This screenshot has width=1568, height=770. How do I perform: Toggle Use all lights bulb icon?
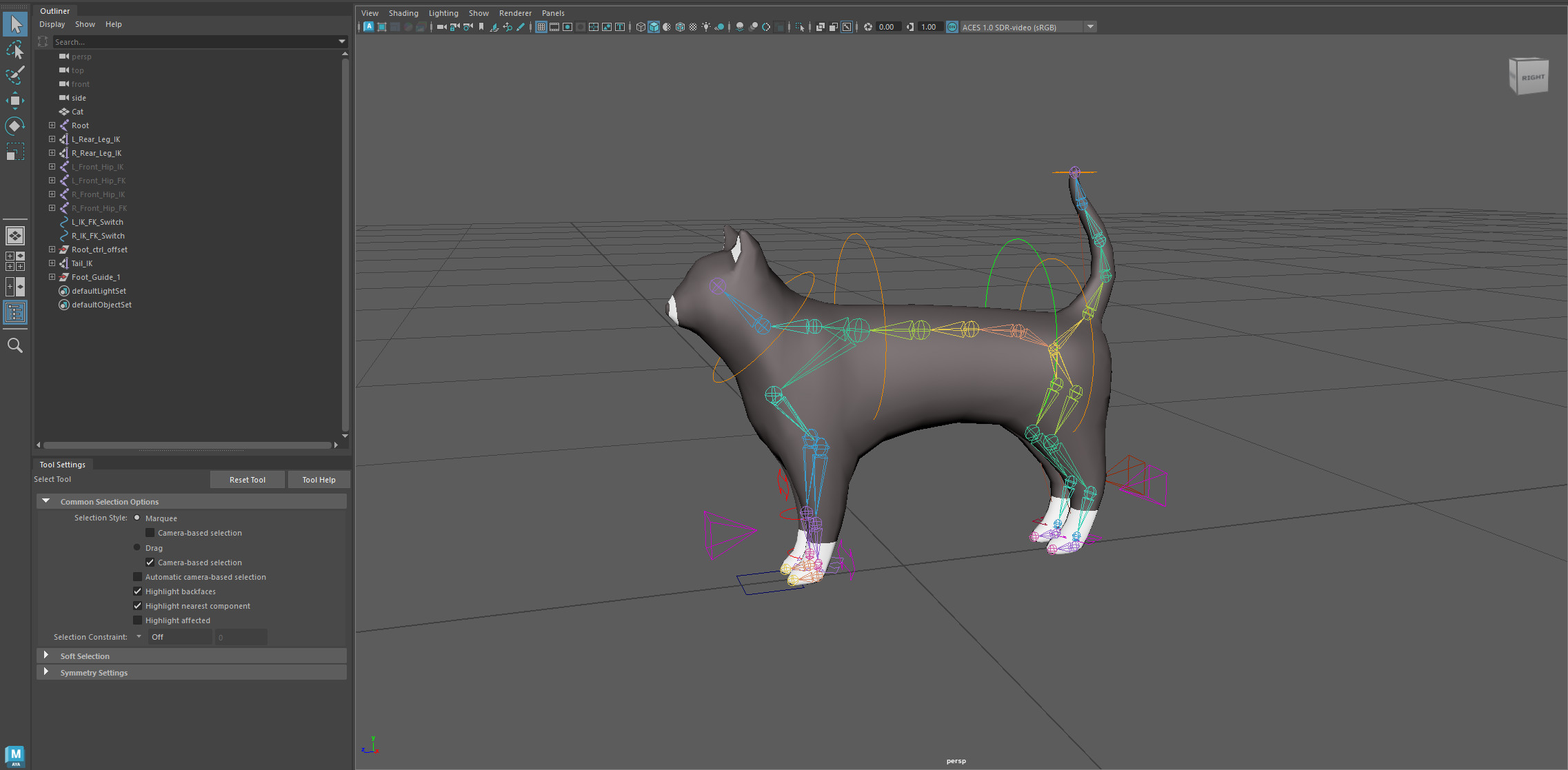(x=706, y=27)
